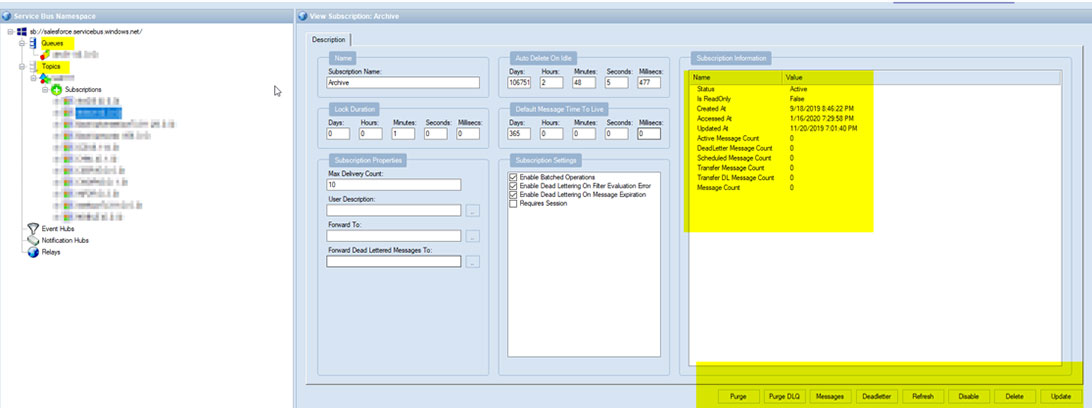The height and width of the screenshot is (408, 1092).
Task: Select the Accessed At row
Action: (875, 119)
